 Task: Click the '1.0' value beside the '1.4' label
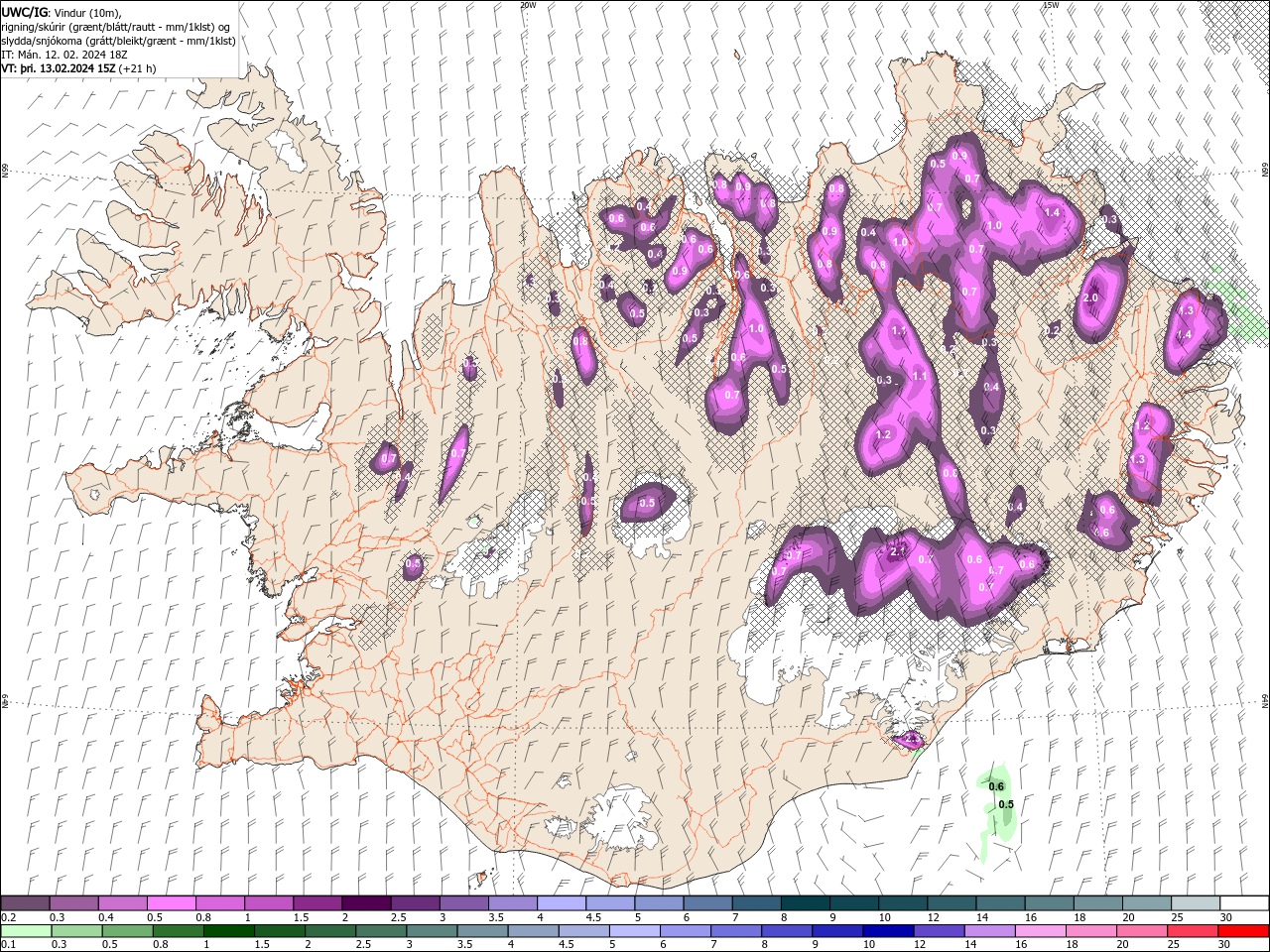tap(994, 226)
